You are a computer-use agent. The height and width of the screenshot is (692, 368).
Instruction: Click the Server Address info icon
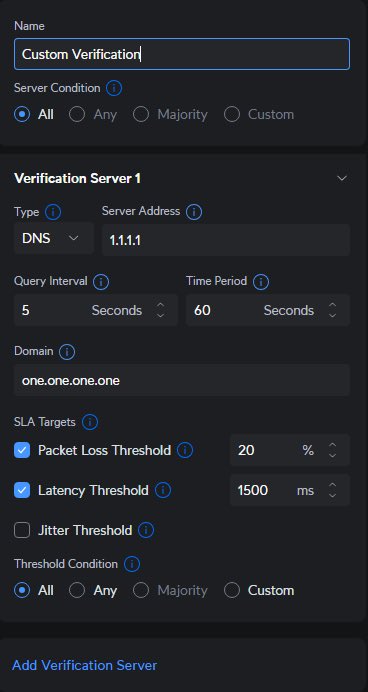coord(194,212)
